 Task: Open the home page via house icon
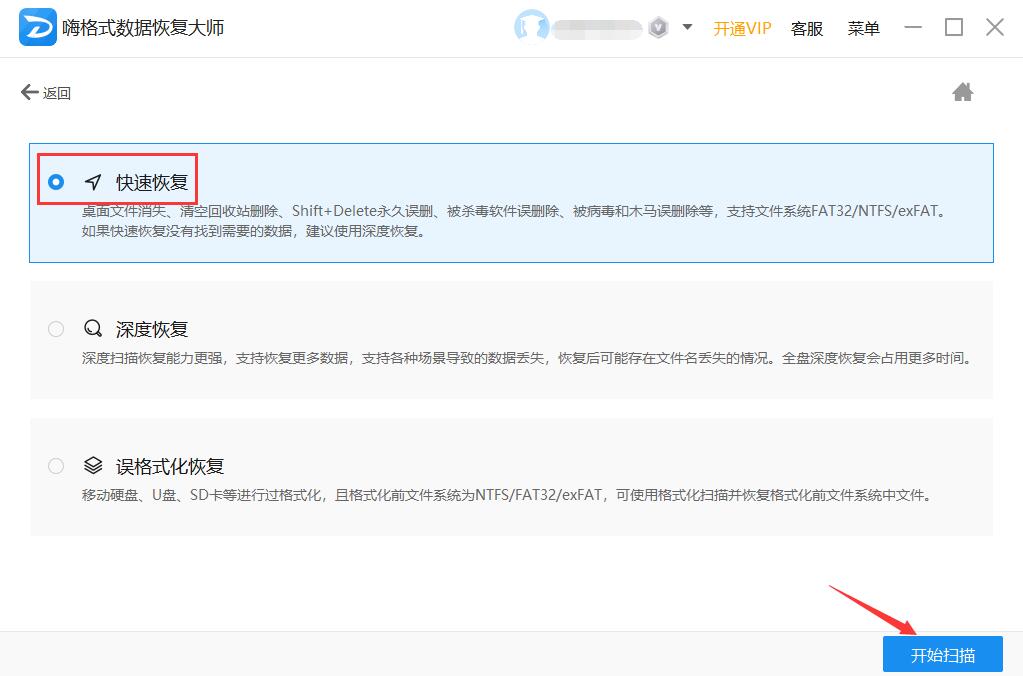pyautogui.click(x=962, y=91)
